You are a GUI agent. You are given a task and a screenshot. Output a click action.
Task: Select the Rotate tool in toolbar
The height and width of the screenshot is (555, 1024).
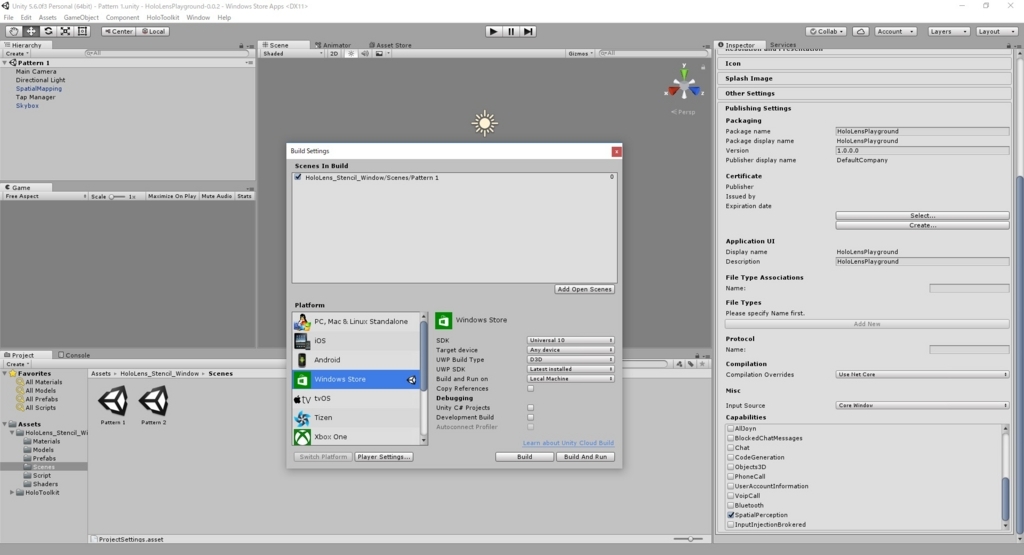tap(48, 31)
